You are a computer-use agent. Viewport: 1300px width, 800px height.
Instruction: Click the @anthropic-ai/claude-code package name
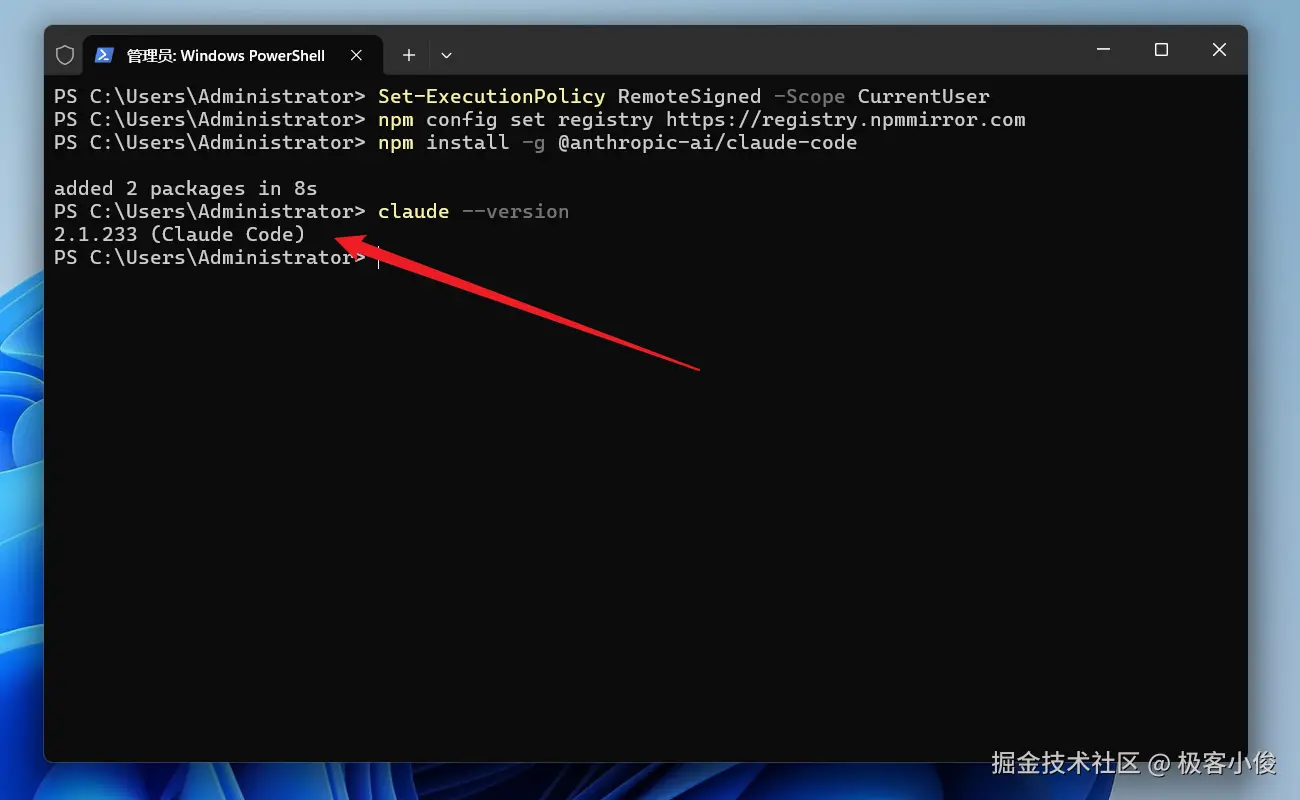click(x=707, y=143)
